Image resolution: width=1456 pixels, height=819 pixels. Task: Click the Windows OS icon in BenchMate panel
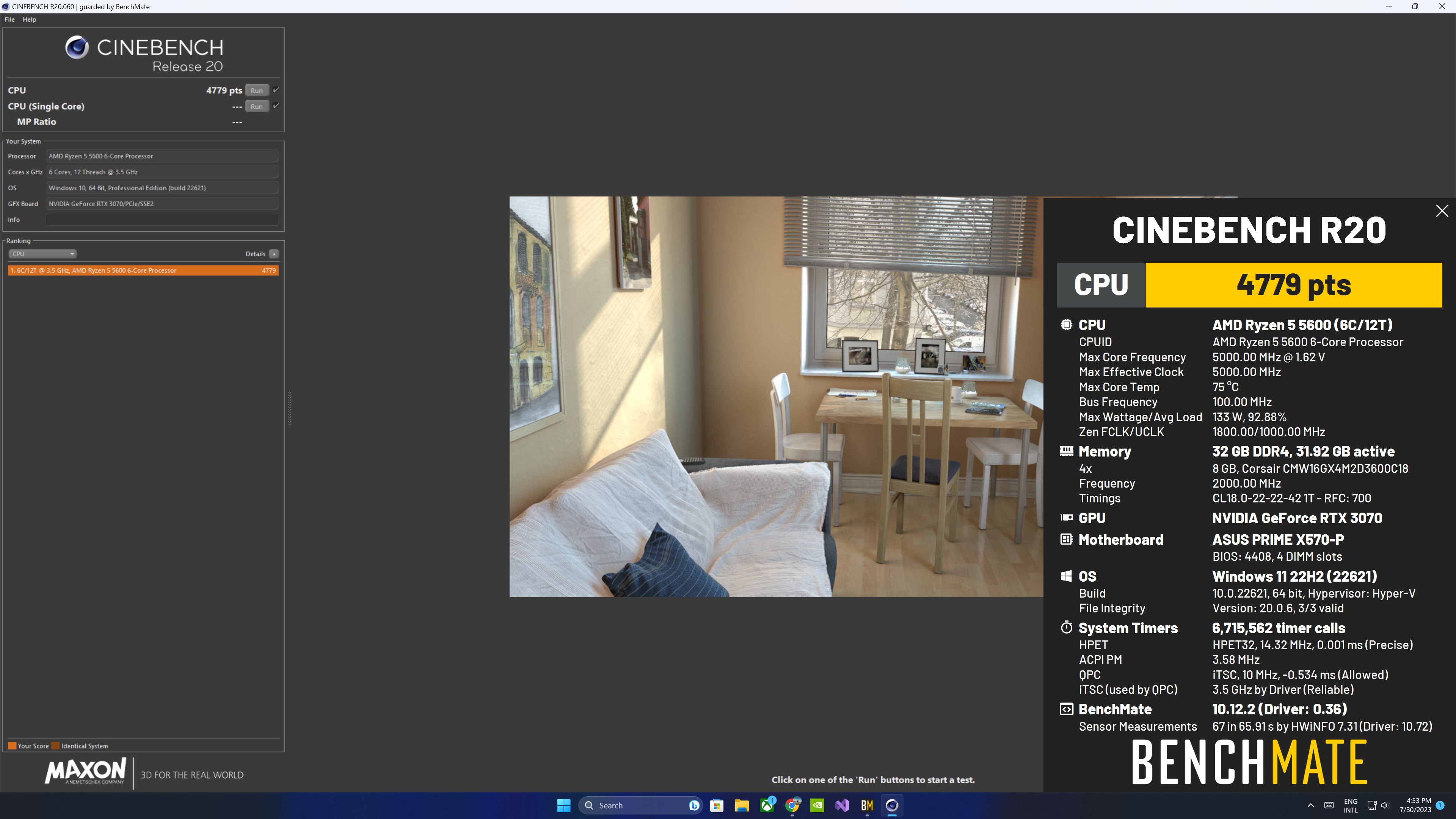tap(1066, 576)
